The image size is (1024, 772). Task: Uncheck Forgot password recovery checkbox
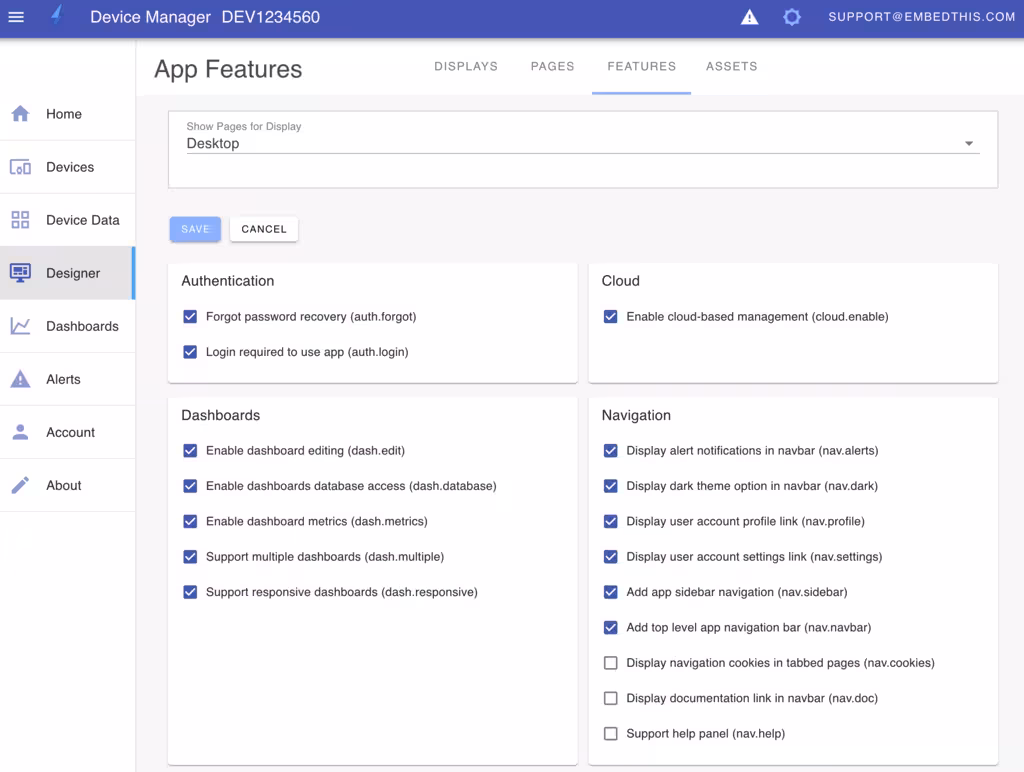coord(190,317)
